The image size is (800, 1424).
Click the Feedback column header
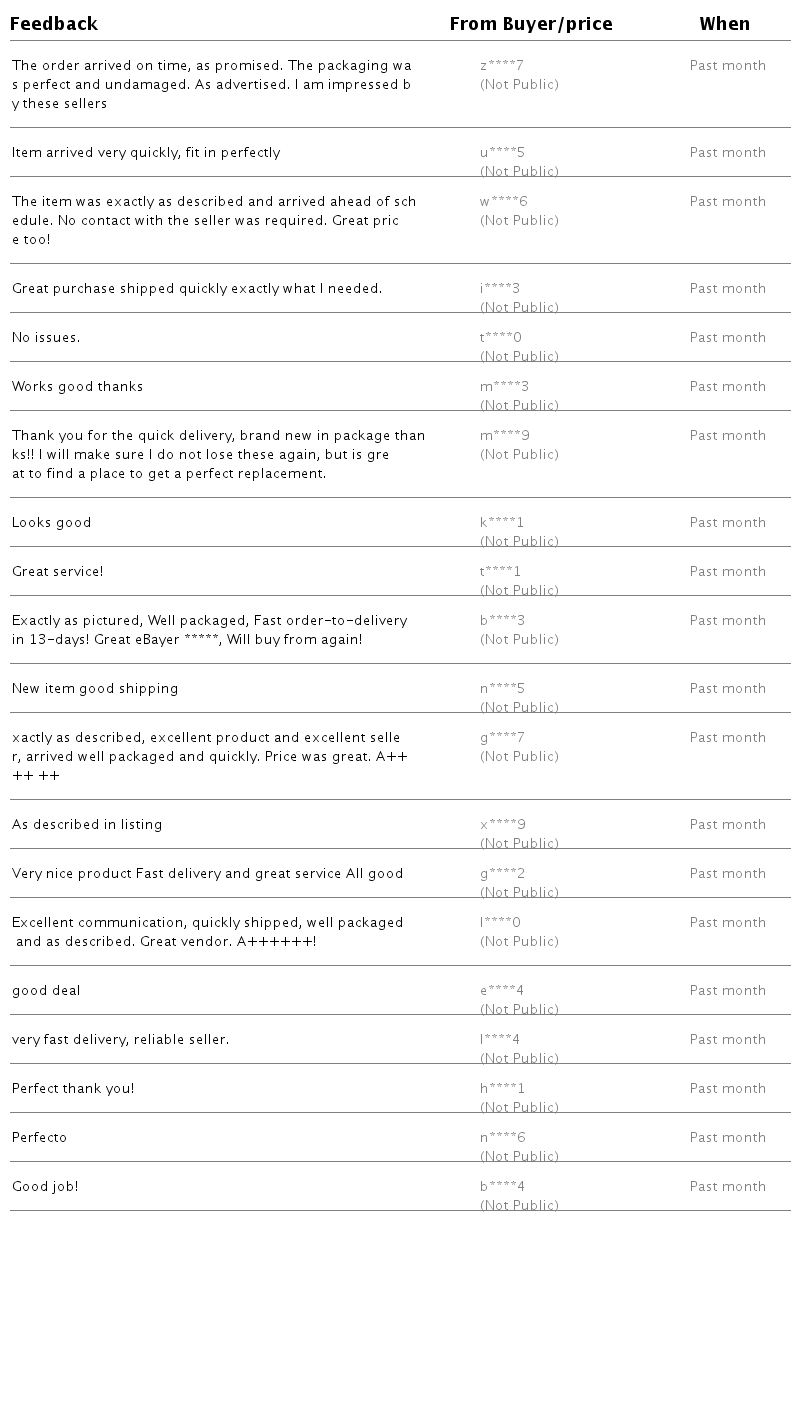pos(54,24)
